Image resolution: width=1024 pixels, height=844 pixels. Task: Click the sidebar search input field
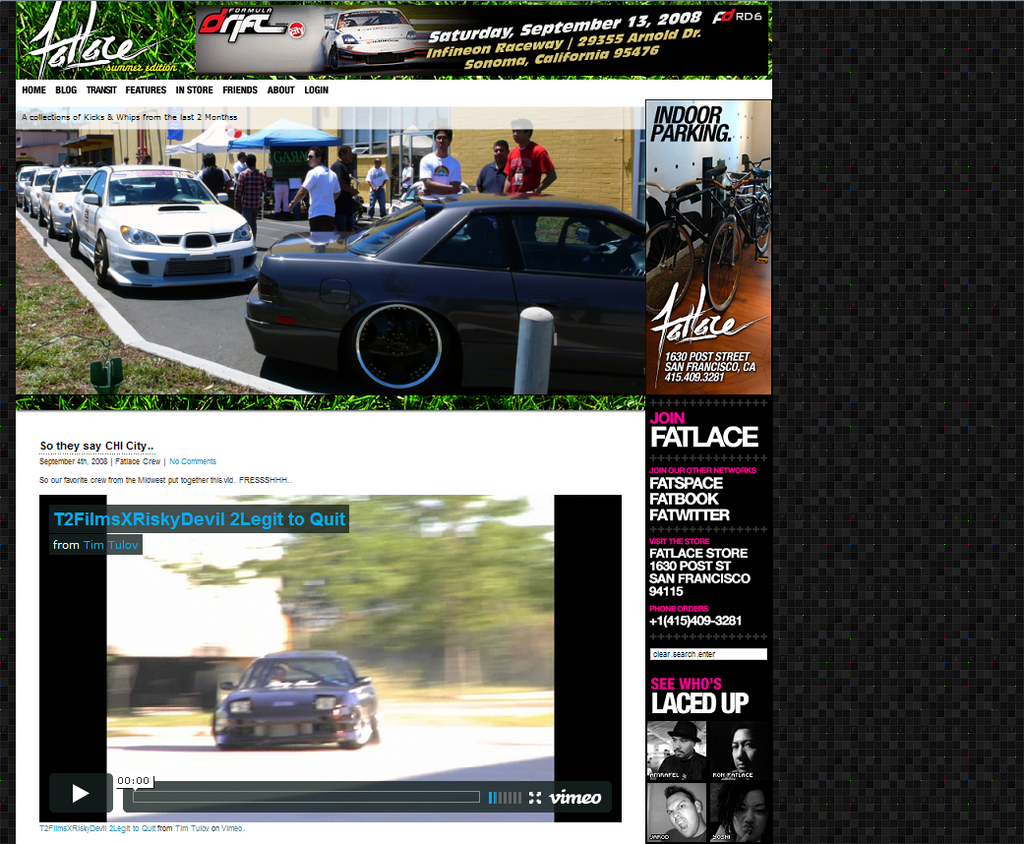click(709, 654)
